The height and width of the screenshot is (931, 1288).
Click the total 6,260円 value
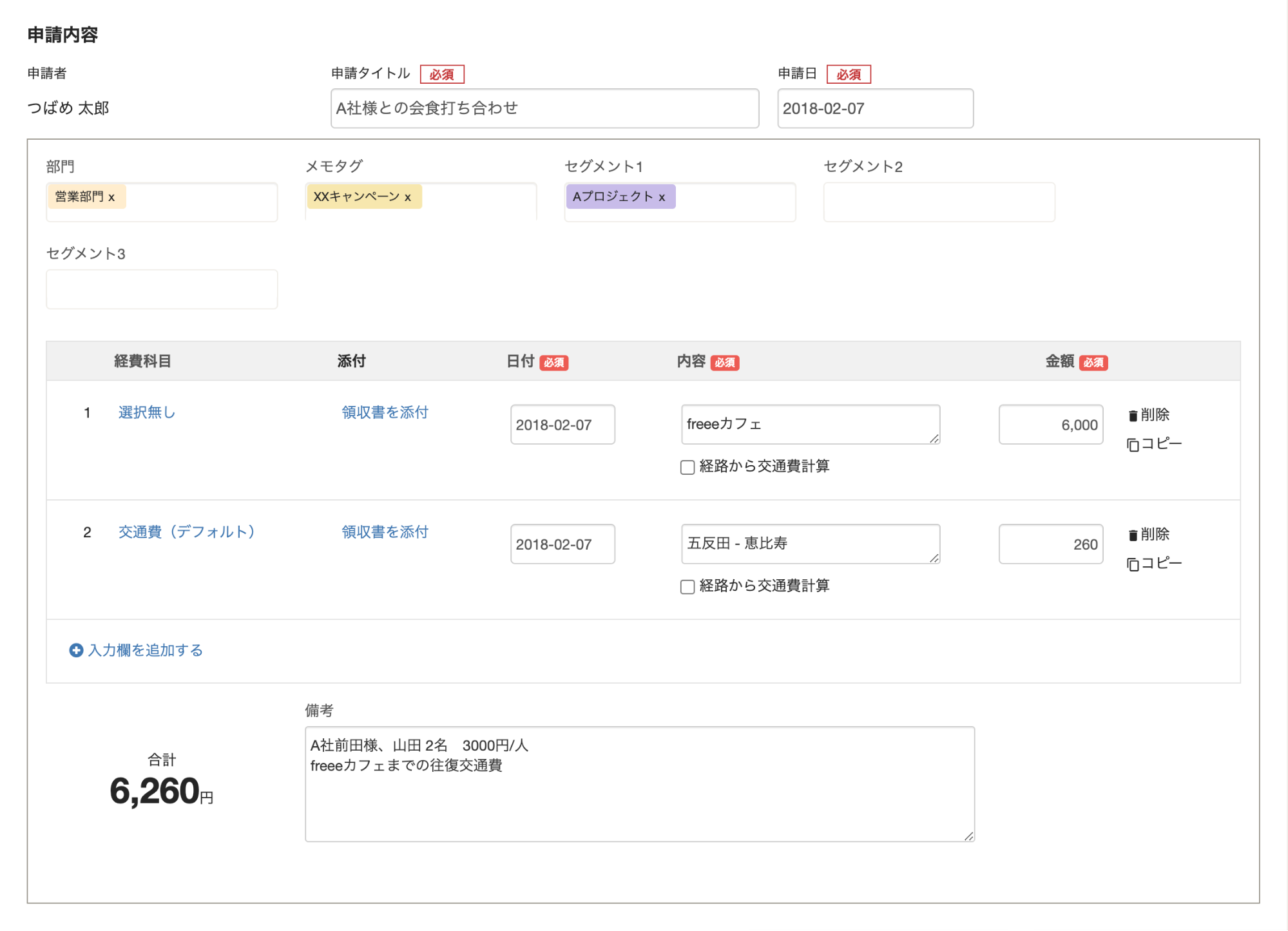click(161, 791)
